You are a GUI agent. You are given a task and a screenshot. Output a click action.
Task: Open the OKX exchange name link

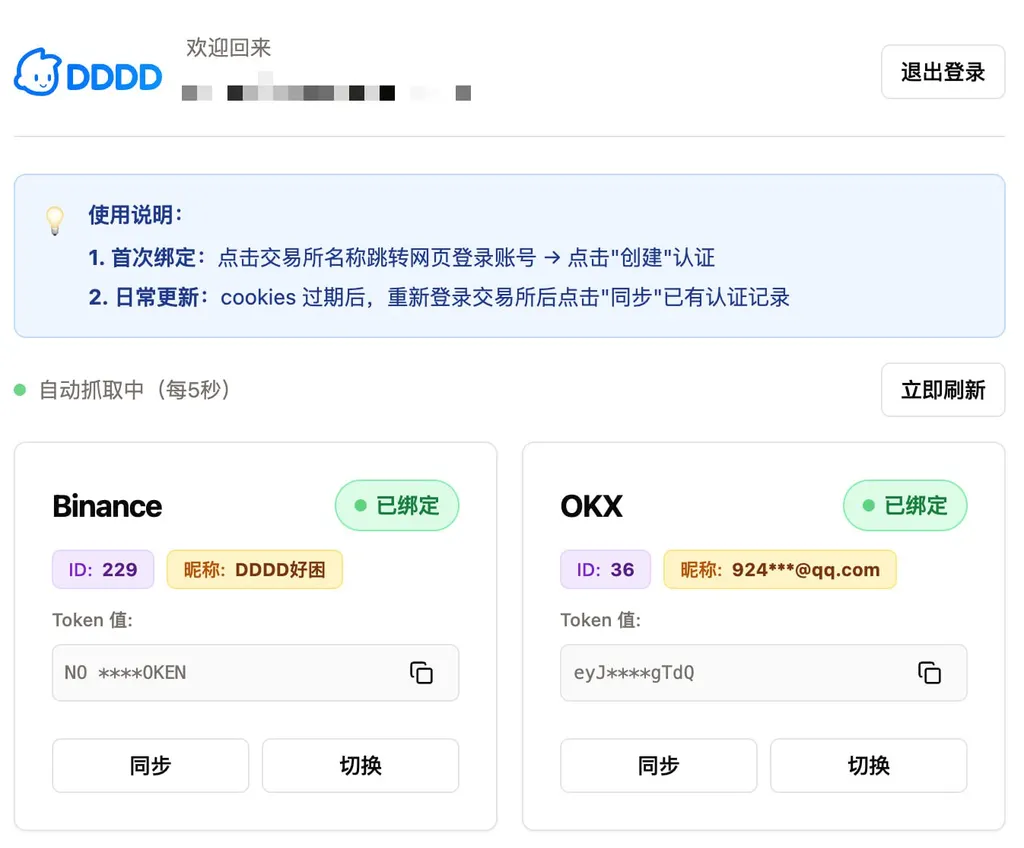[x=591, y=506]
